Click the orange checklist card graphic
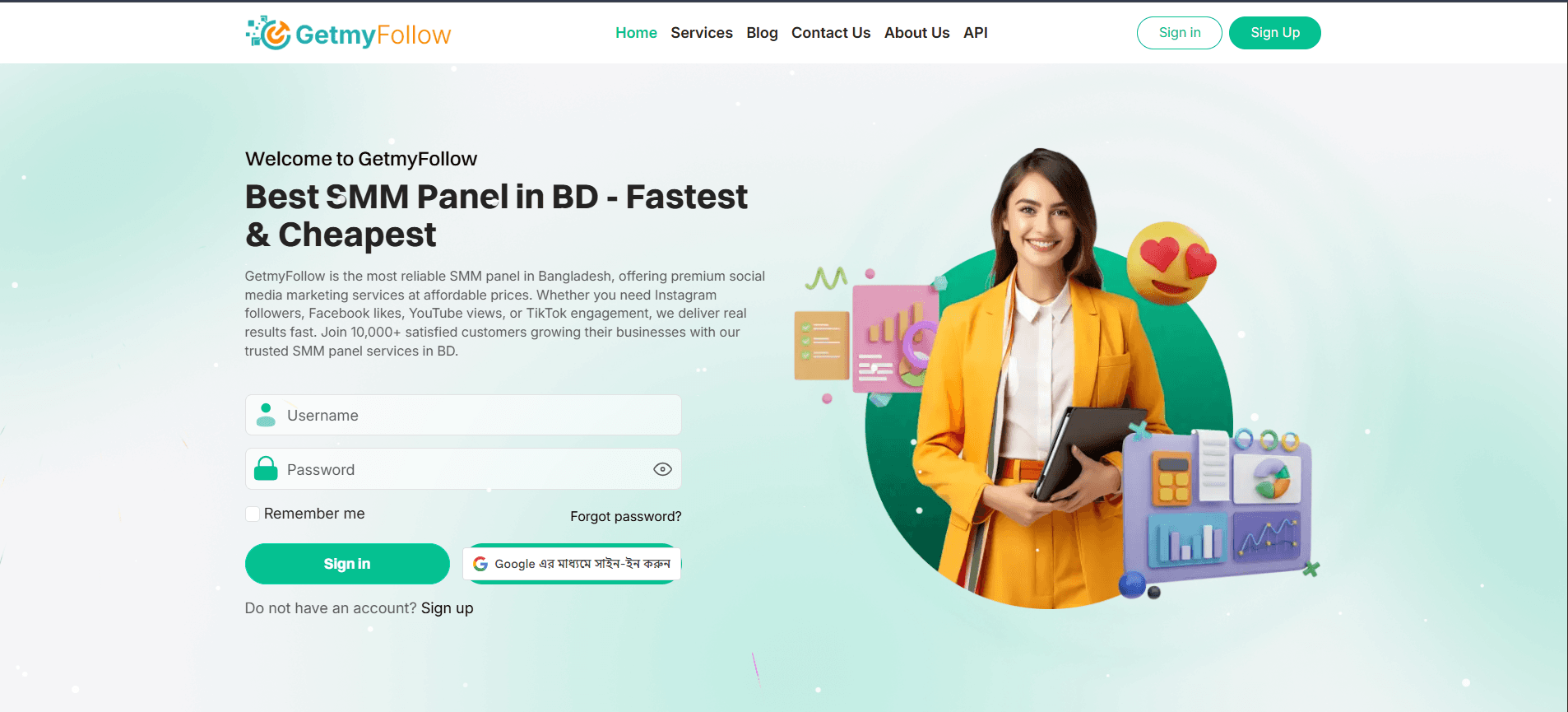This screenshot has width=1568, height=712. (821, 346)
